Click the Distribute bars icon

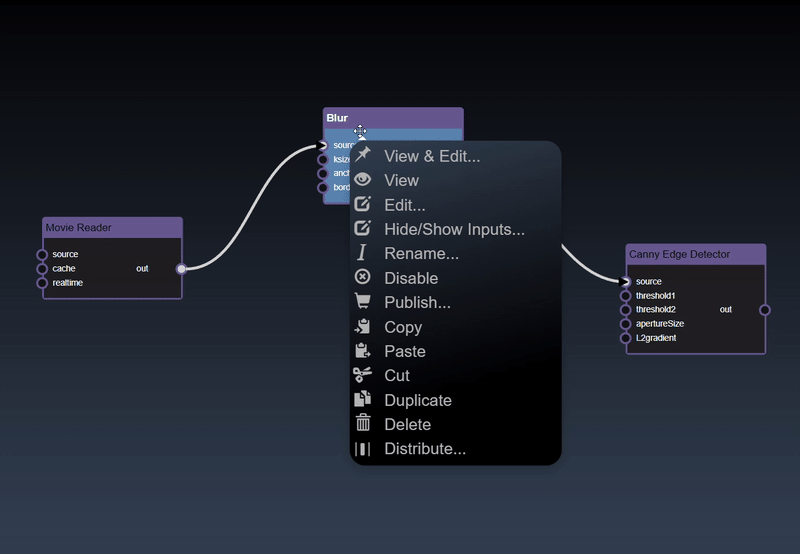[x=363, y=449]
